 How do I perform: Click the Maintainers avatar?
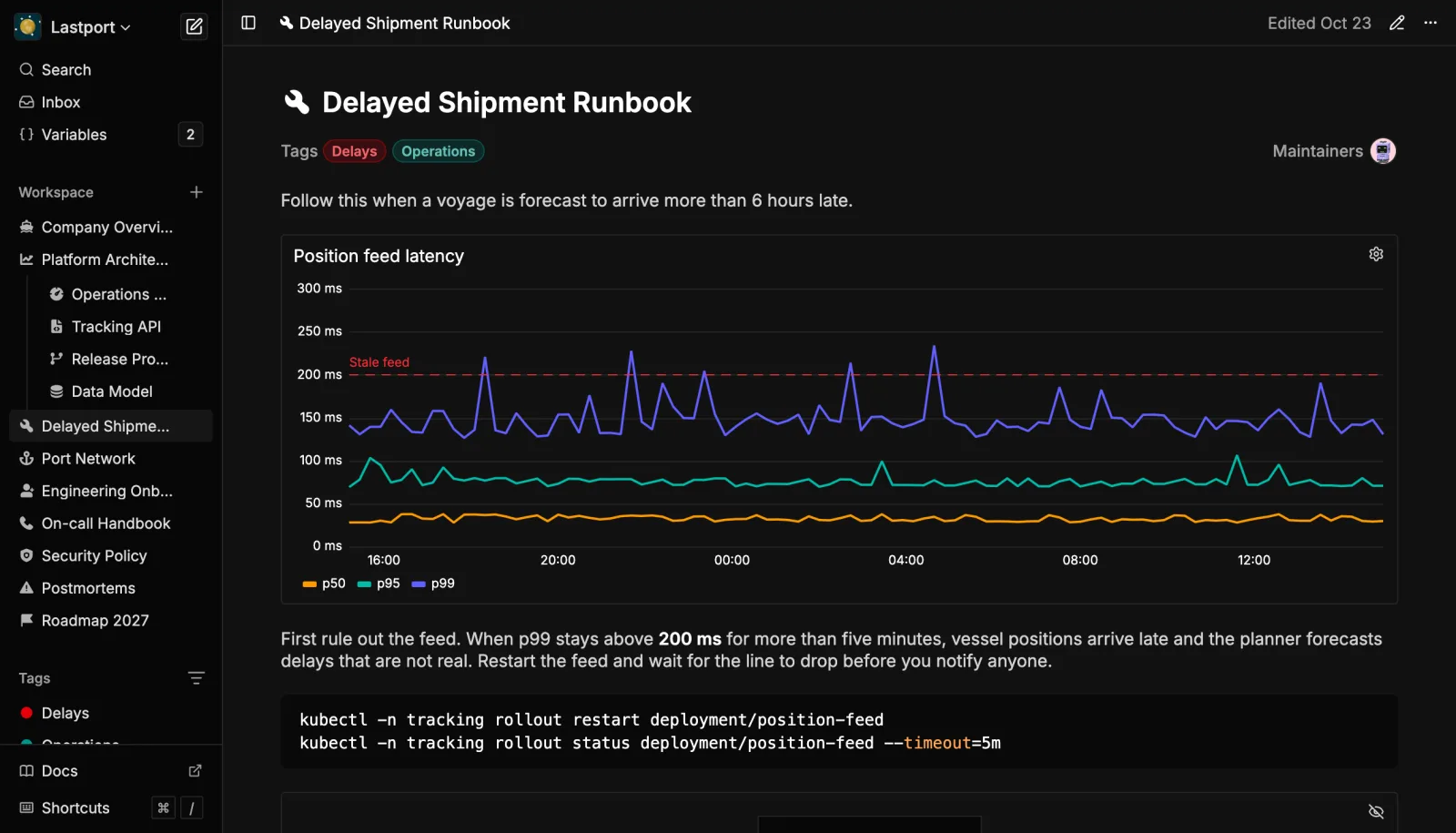pyautogui.click(x=1383, y=151)
